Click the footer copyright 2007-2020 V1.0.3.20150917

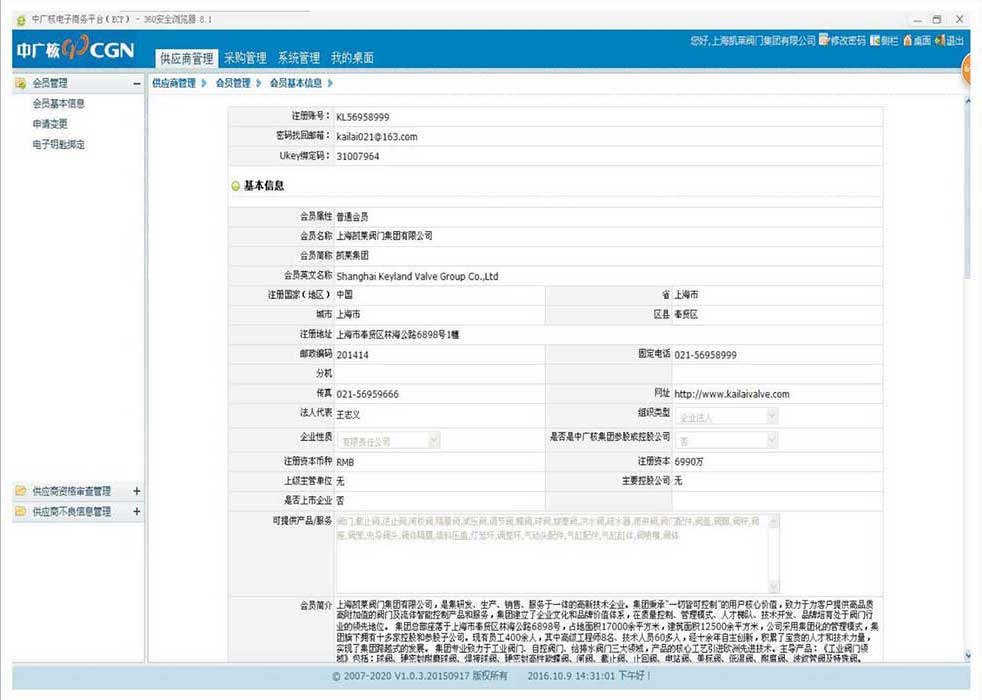pyautogui.click(x=420, y=676)
